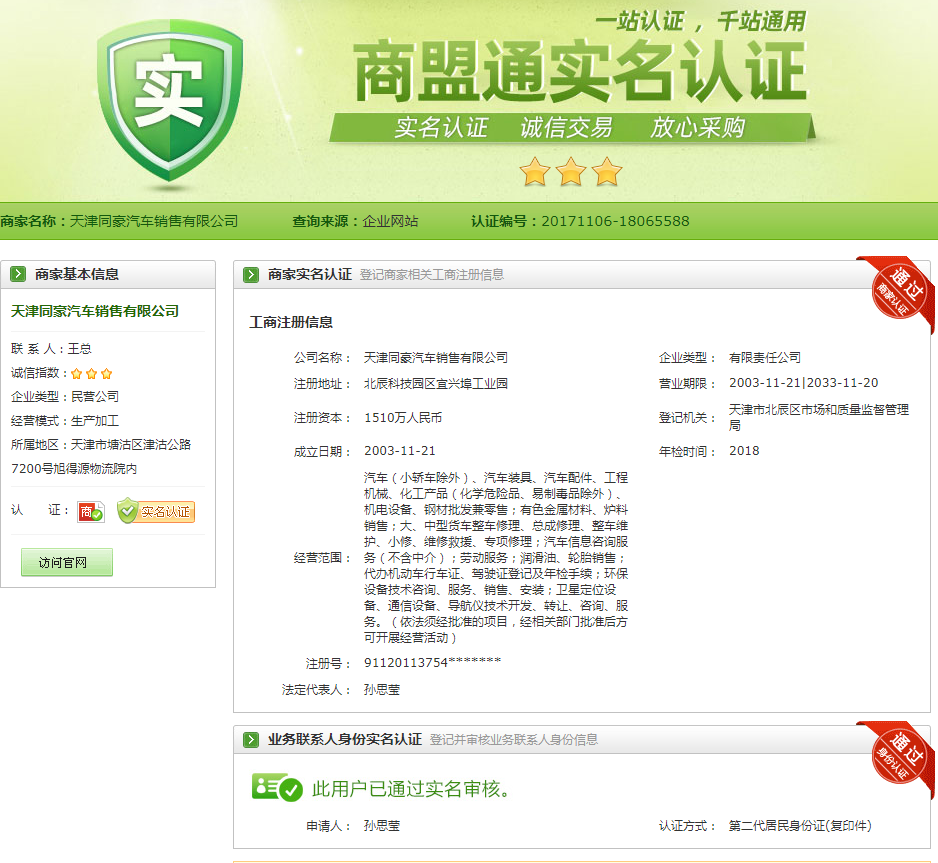Click the 所属地区 address in the sidebar
The height and width of the screenshot is (863, 938).
[x=101, y=456]
